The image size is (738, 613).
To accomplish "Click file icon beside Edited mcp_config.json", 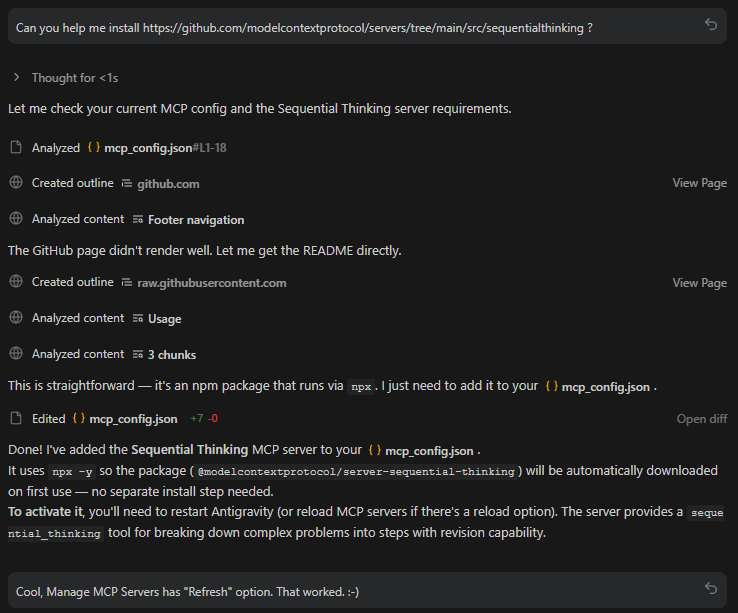I will coord(16,418).
